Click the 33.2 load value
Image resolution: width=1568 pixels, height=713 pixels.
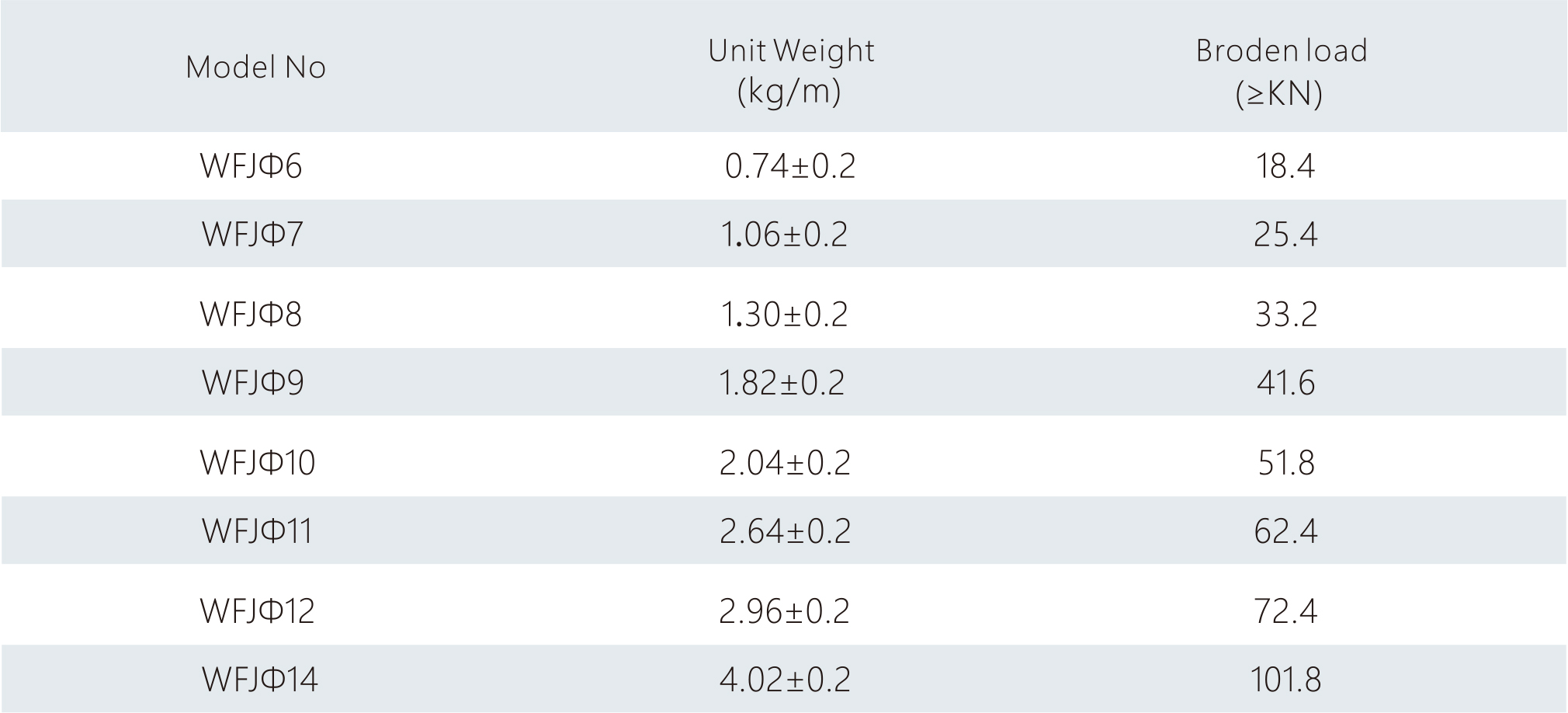[1286, 315]
